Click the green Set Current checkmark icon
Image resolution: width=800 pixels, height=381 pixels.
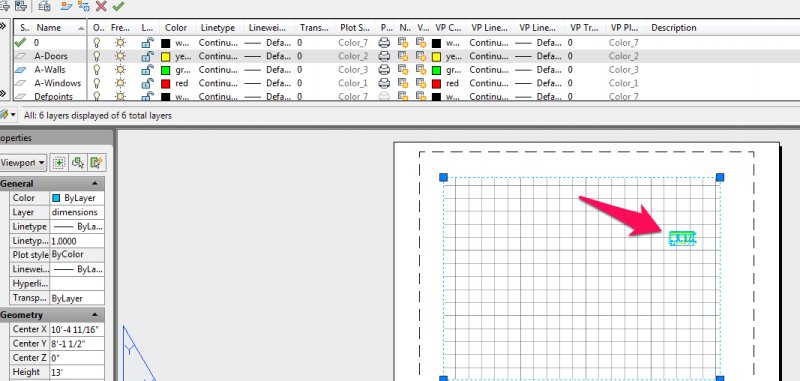pyautogui.click(x=118, y=6)
